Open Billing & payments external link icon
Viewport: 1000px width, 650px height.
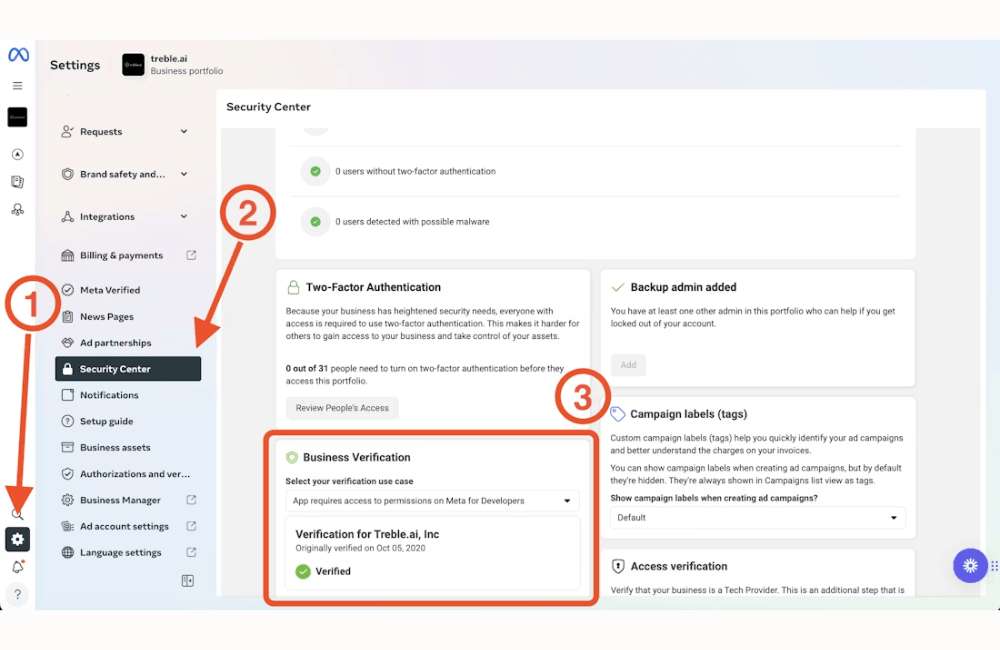click(191, 255)
